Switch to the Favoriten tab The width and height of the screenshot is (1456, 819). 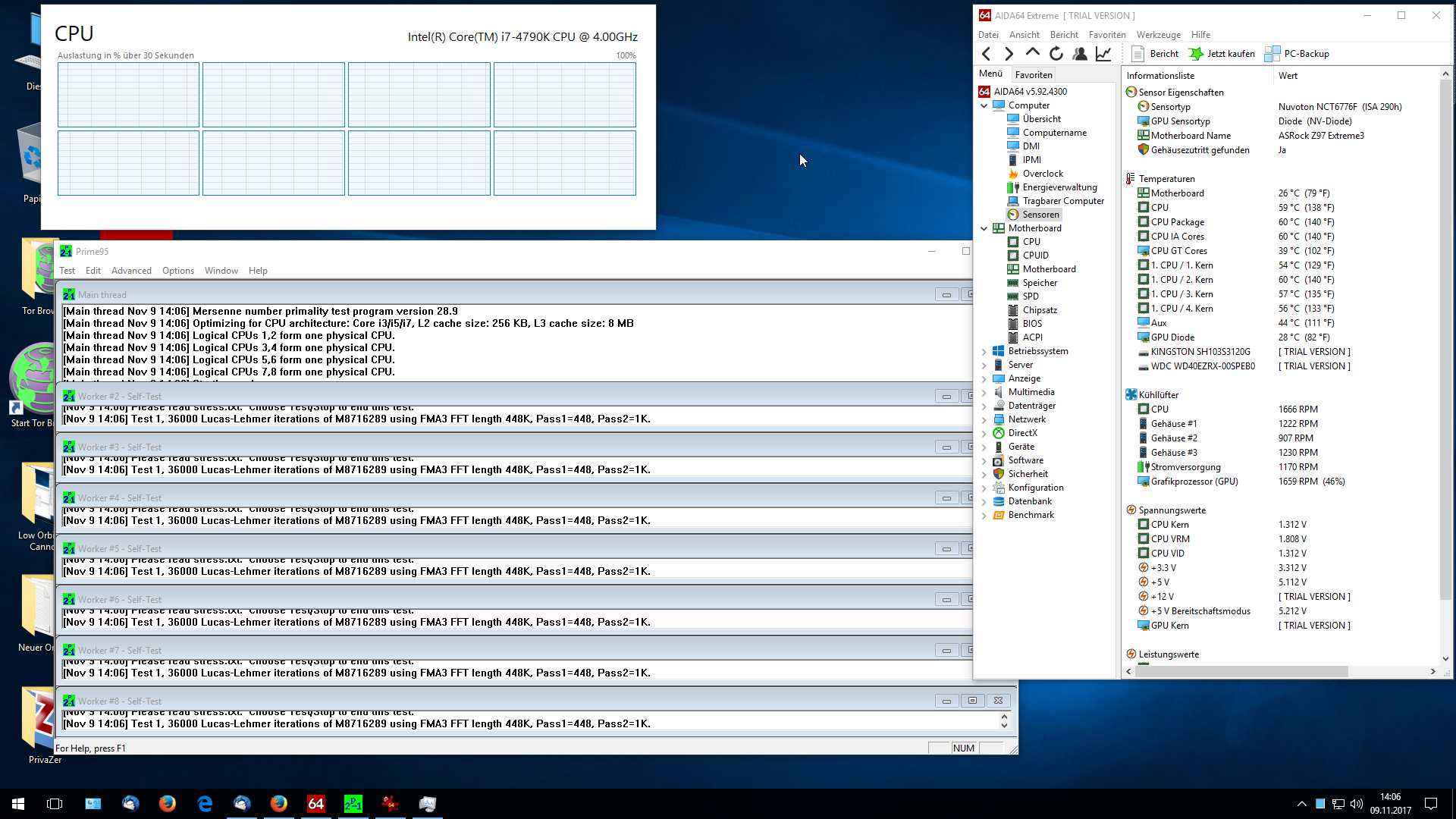tap(1033, 74)
